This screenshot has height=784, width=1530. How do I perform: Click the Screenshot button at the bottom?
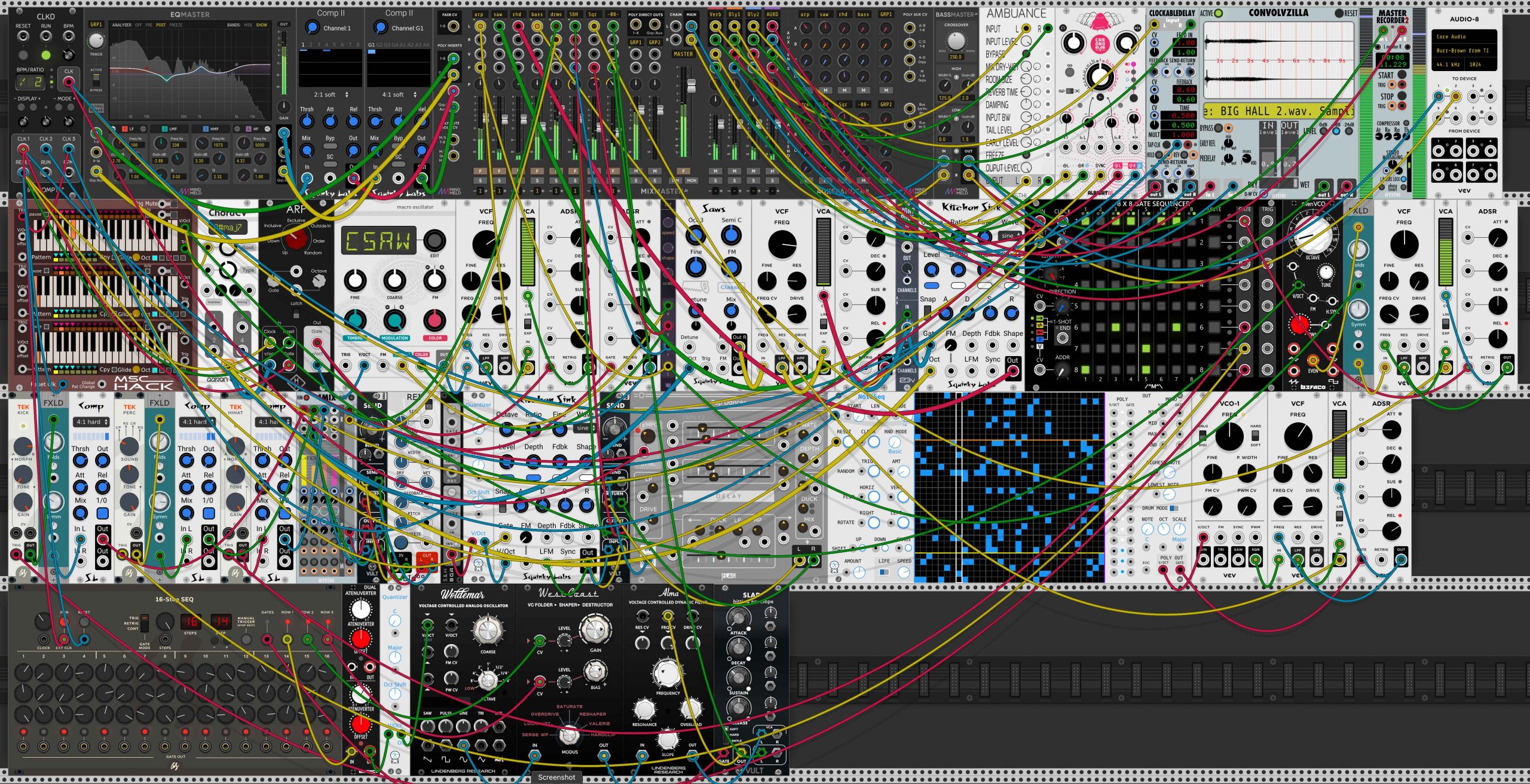click(x=556, y=777)
